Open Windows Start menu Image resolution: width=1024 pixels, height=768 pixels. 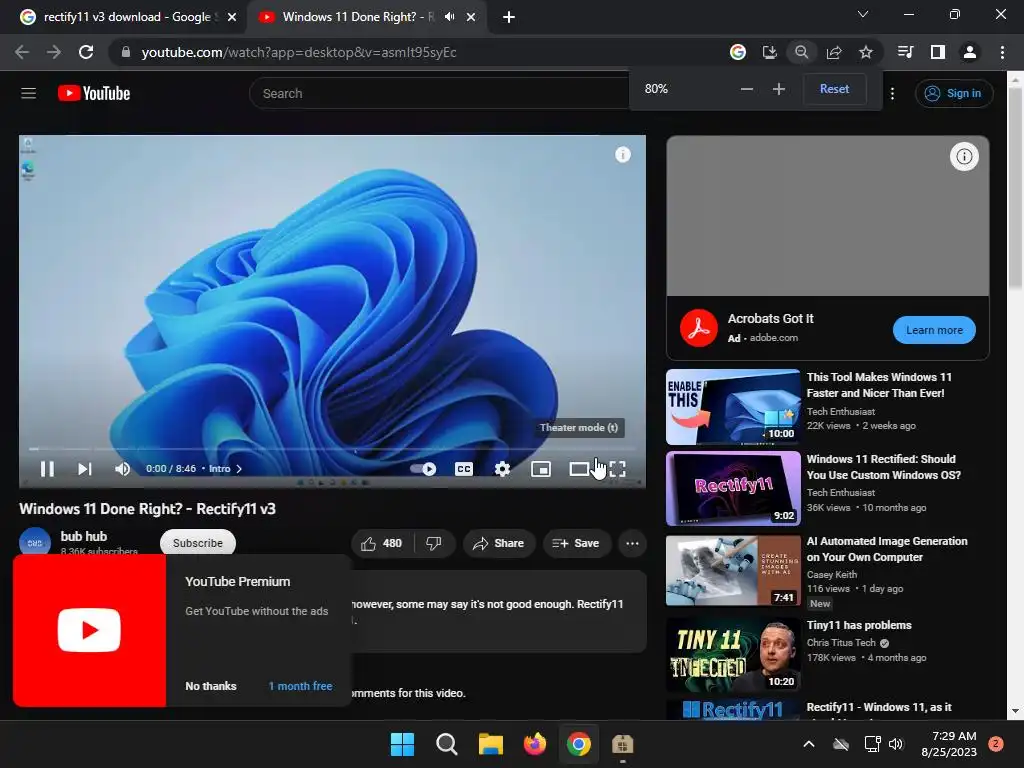pos(402,744)
